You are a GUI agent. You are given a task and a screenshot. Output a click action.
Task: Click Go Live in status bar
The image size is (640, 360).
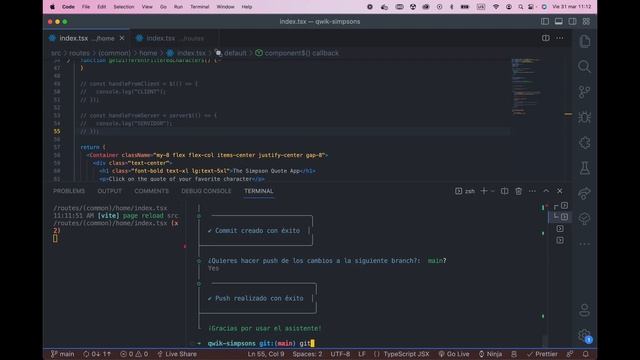(454, 354)
